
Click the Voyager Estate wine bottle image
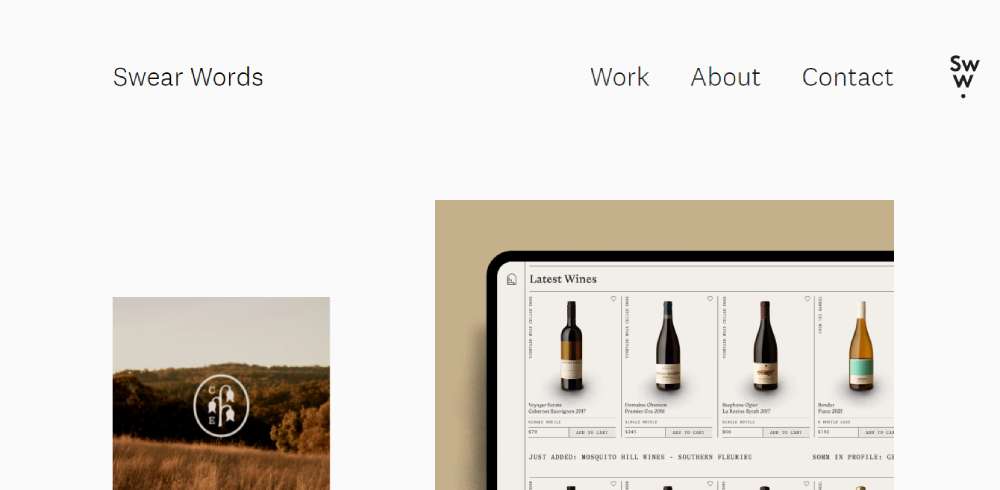pyautogui.click(x=571, y=346)
